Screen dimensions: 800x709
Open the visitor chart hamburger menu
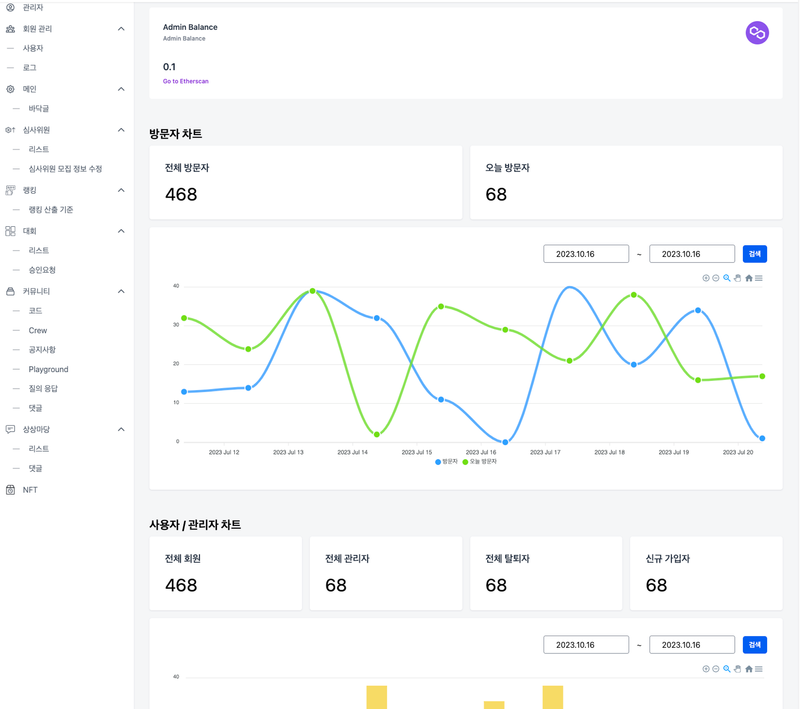[759, 278]
